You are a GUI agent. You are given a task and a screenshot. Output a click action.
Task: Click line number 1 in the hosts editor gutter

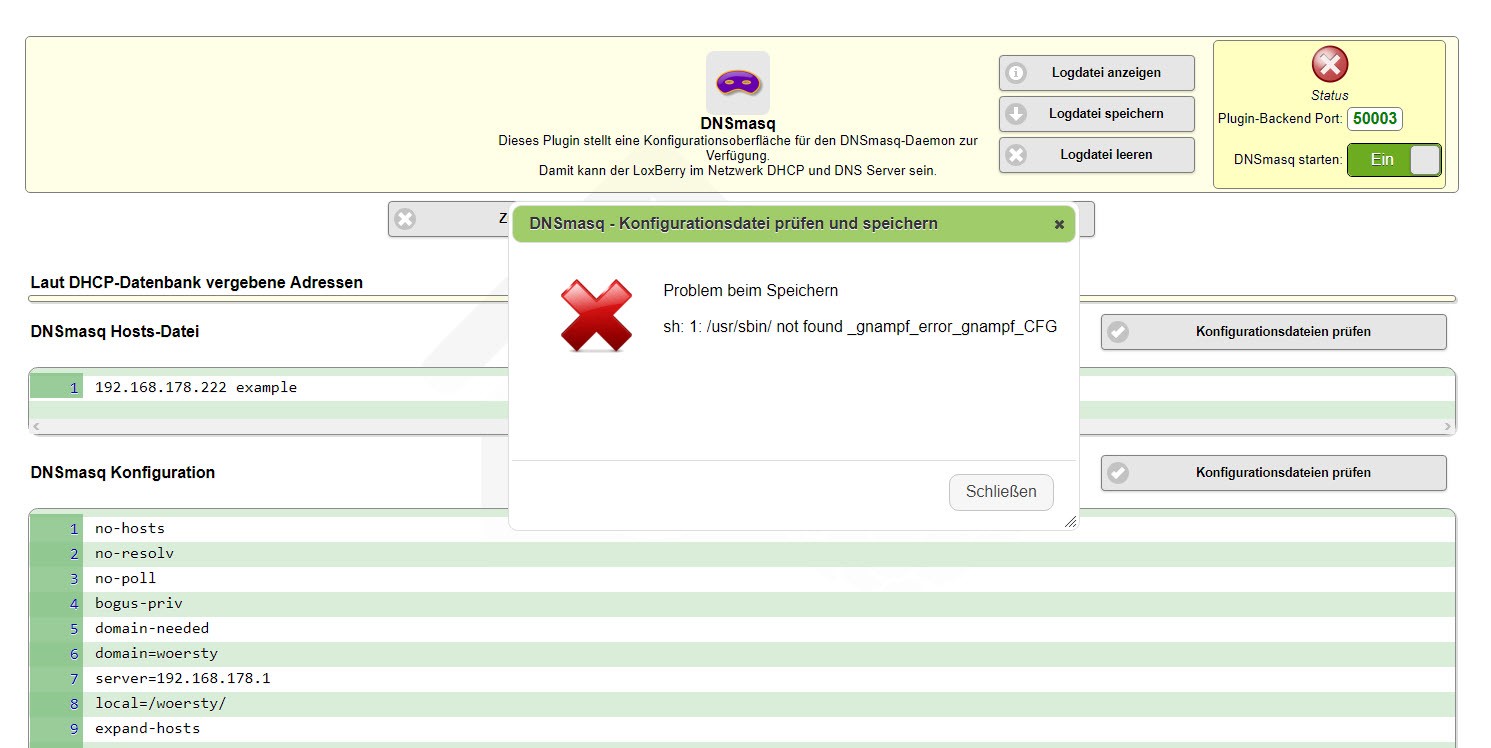74,388
